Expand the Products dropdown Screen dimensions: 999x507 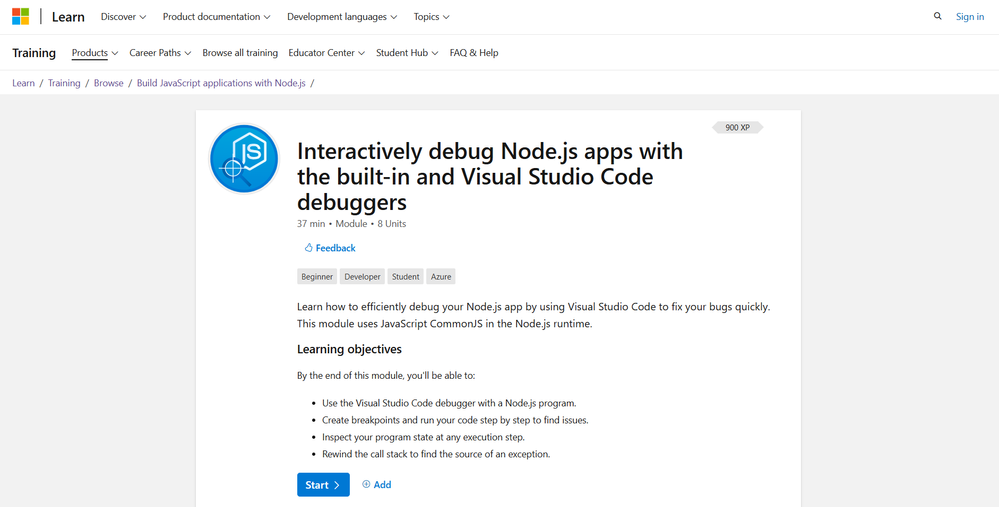(x=95, y=53)
